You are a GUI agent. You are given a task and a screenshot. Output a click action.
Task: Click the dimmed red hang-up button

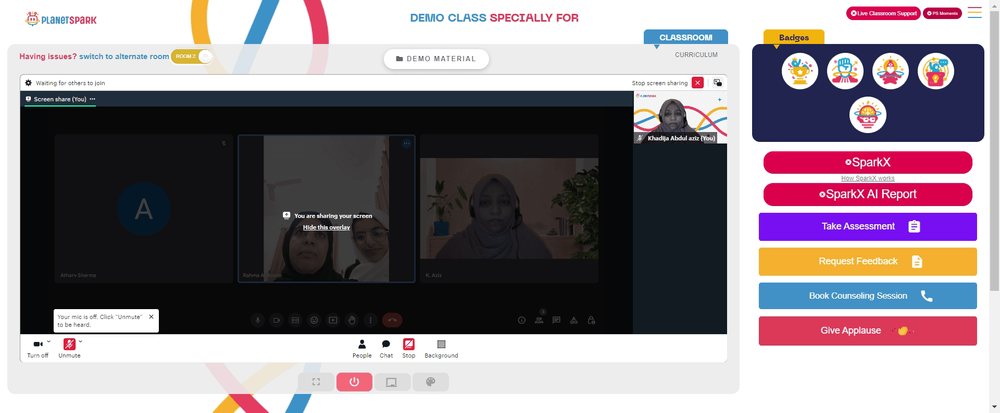(392, 320)
